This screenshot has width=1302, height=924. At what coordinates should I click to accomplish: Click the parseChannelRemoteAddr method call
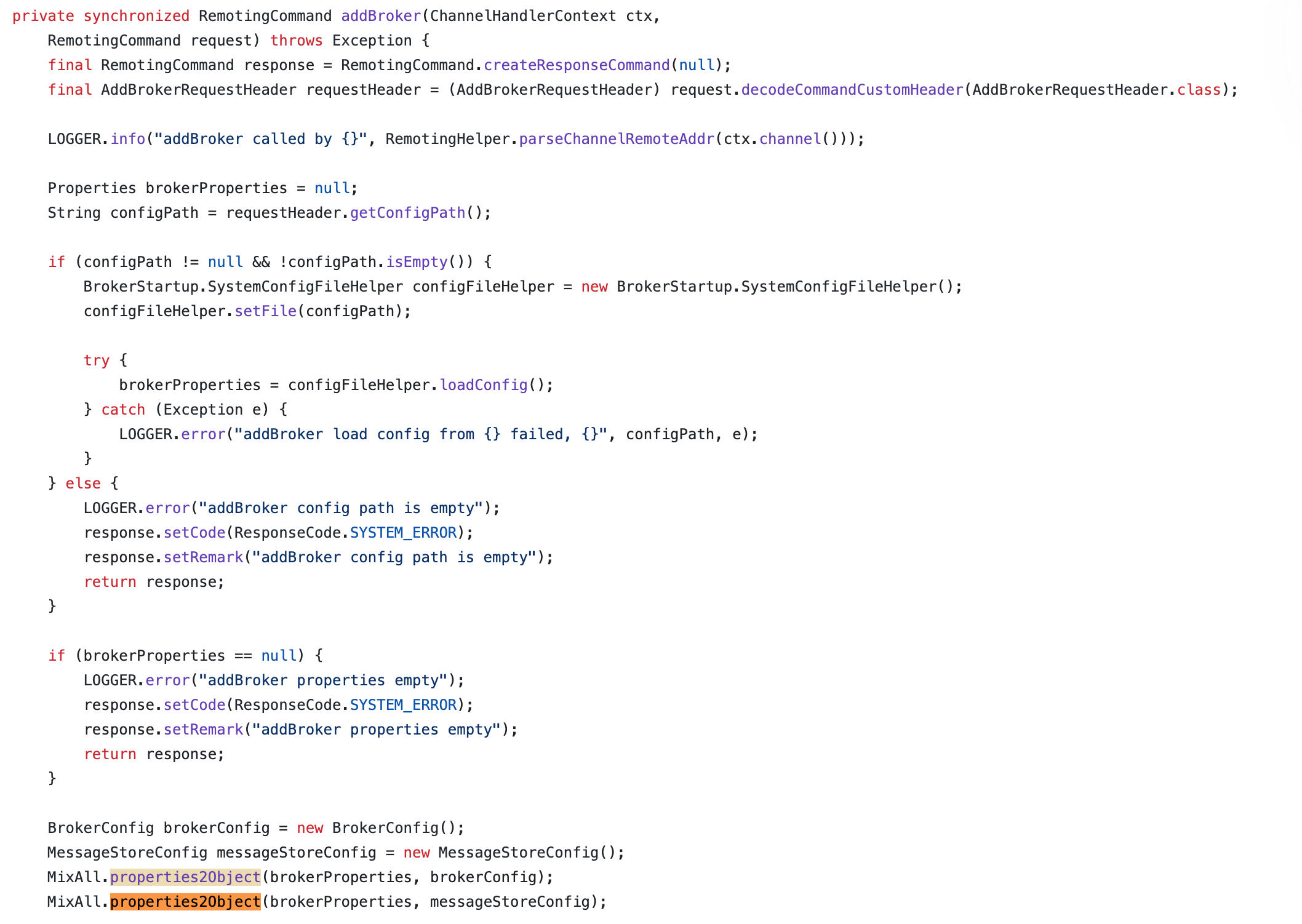coord(617,139)
